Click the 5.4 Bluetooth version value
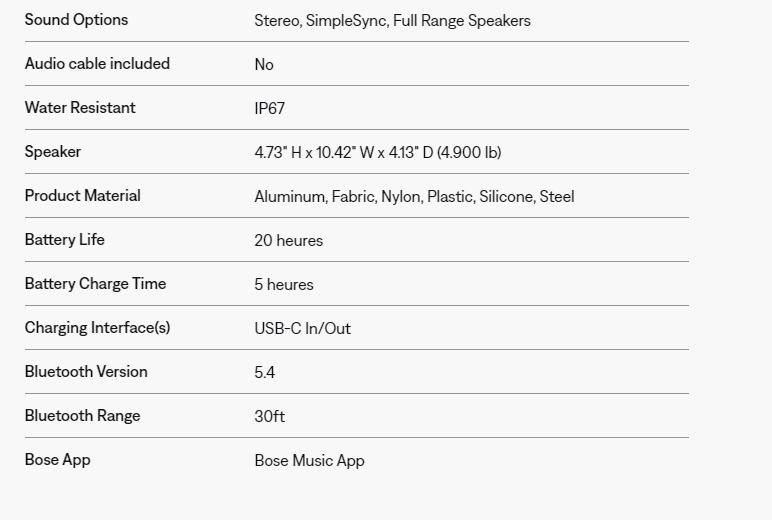This screenshot has width=772, height=528. [x=264, y=373]
